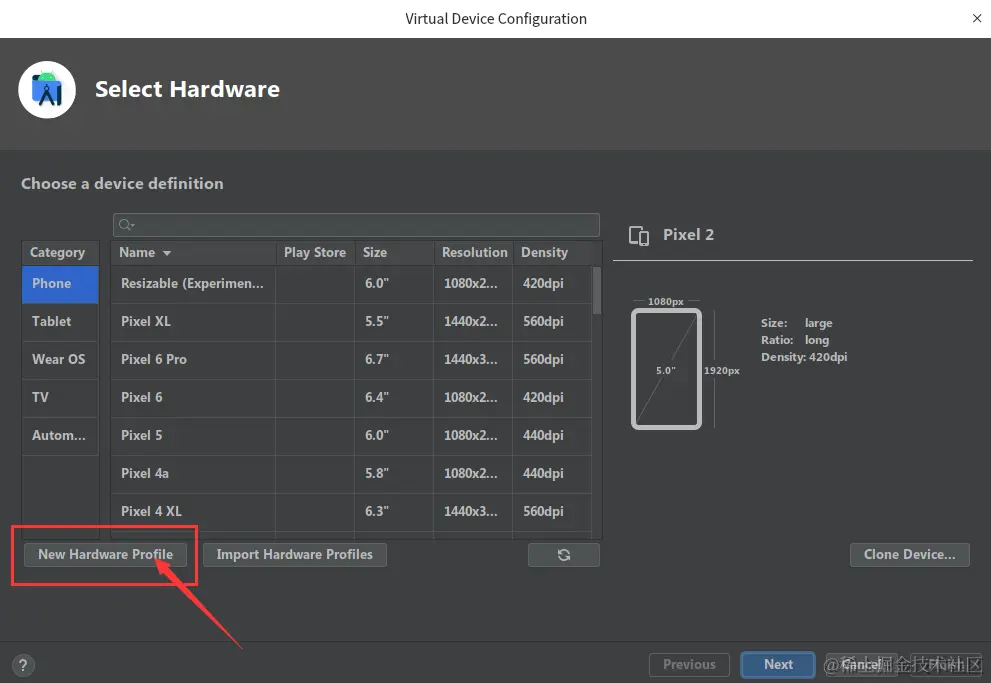Click the Android Studio logo icon

click(x=47, y=90)
